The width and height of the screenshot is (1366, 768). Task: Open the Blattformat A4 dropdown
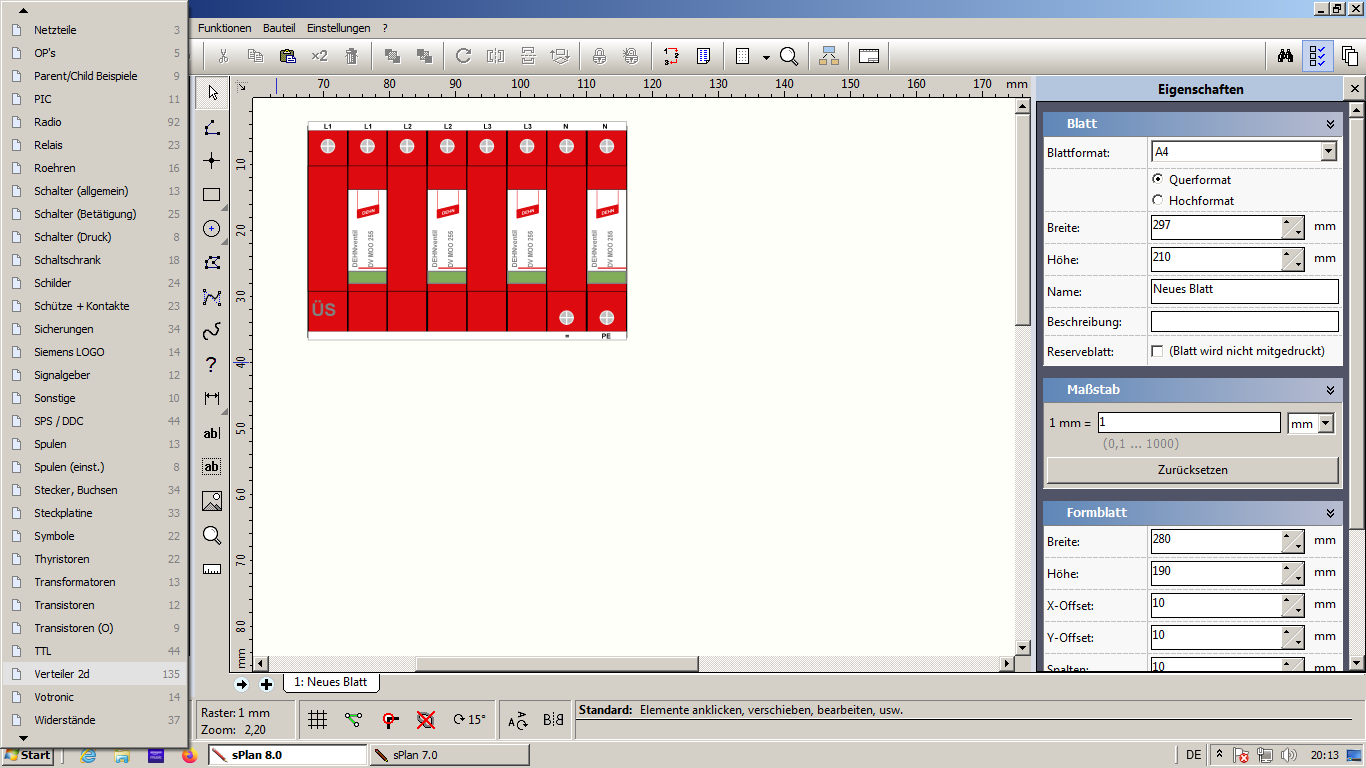(1329, 152)
